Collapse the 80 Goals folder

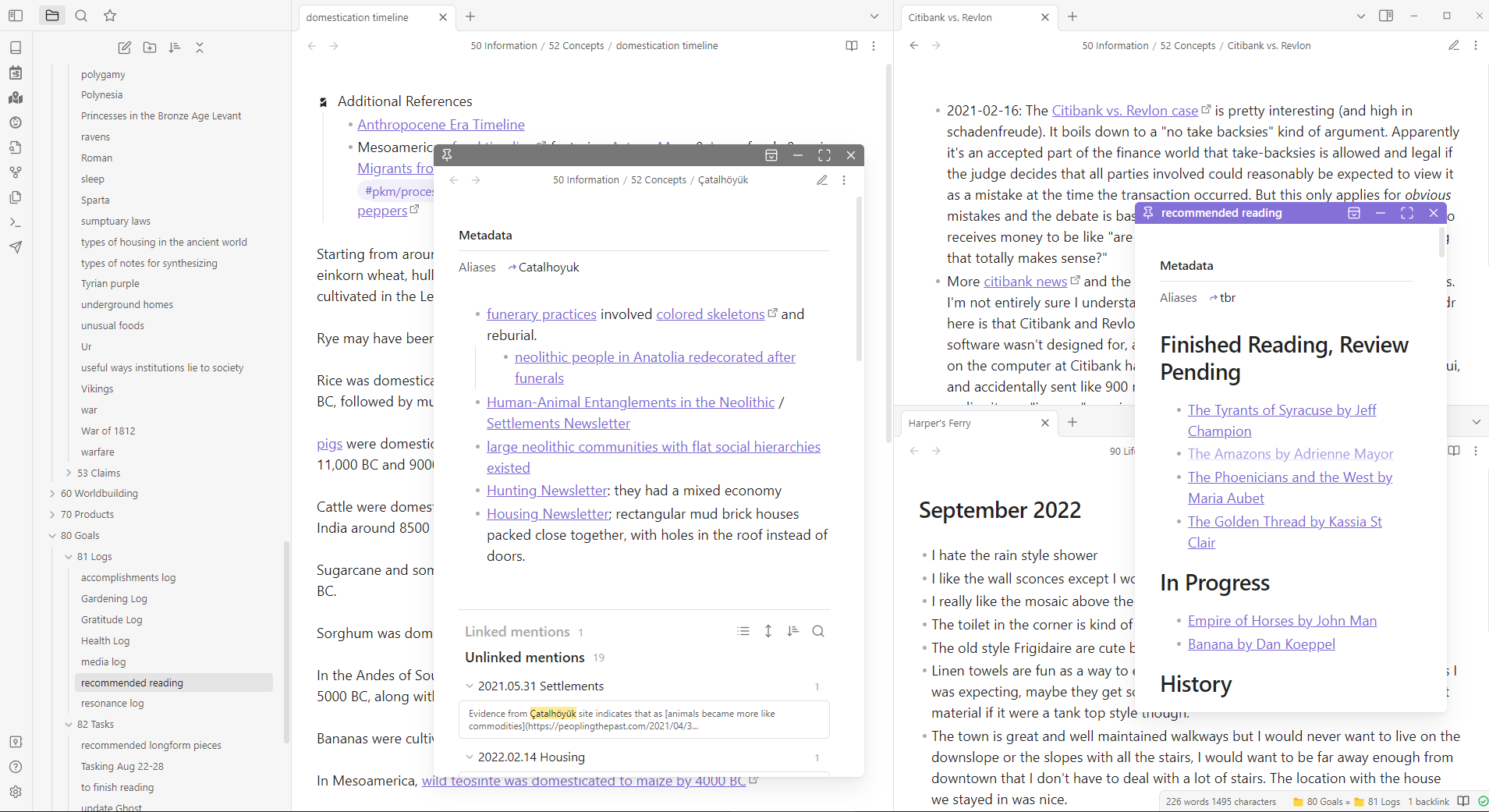coord(52,535)
